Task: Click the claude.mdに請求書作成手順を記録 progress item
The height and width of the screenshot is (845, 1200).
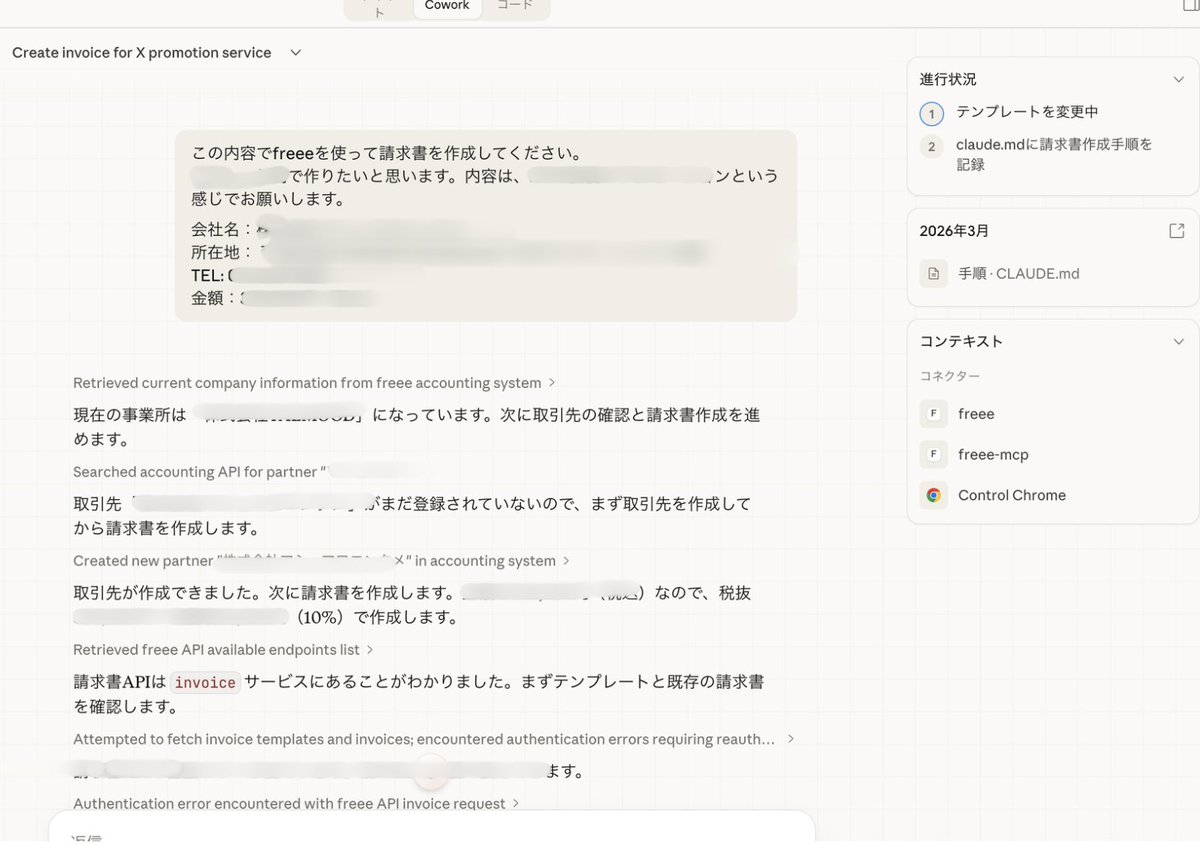Action: tap(1054, 154)
